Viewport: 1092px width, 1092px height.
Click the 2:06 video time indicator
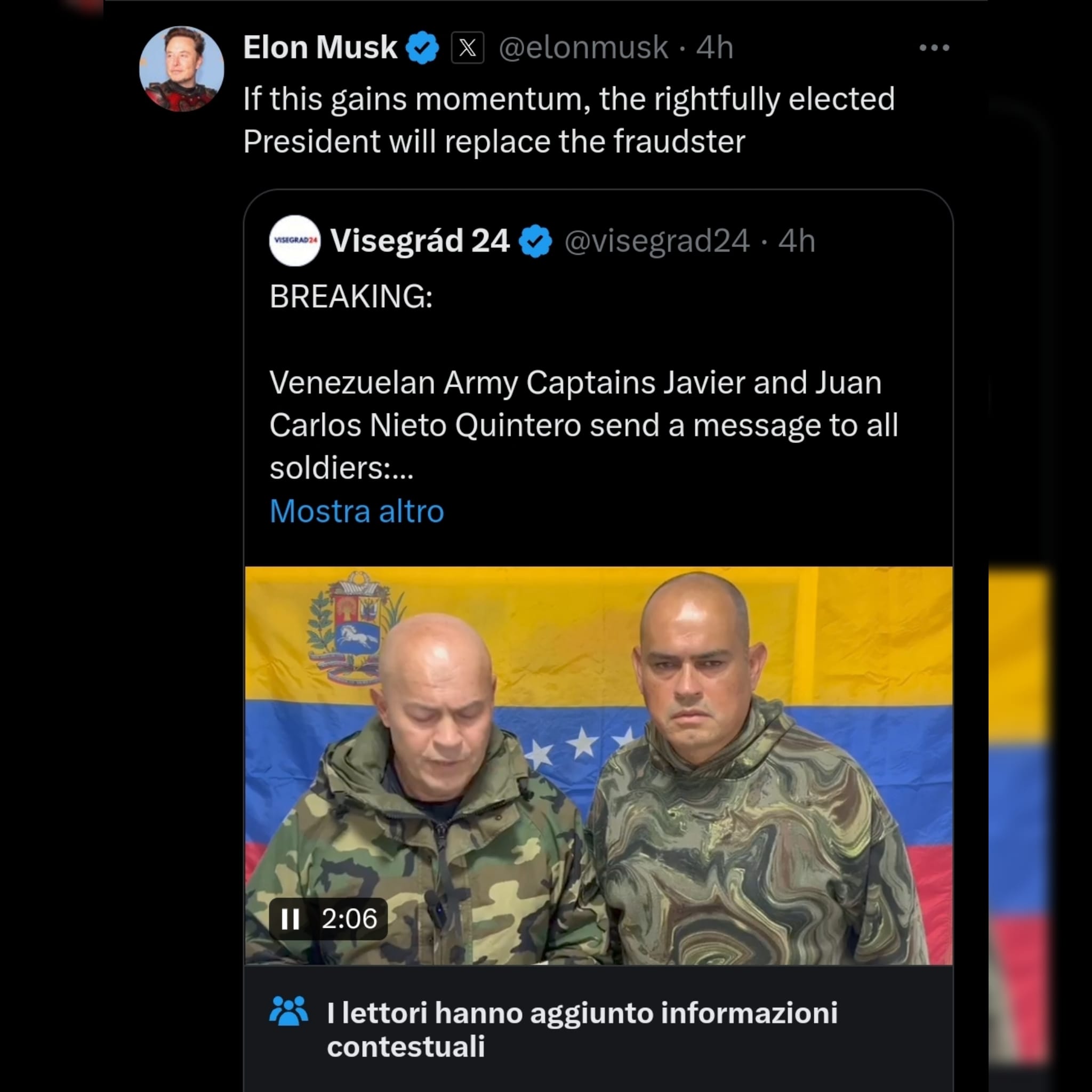(x=349, y=919)
